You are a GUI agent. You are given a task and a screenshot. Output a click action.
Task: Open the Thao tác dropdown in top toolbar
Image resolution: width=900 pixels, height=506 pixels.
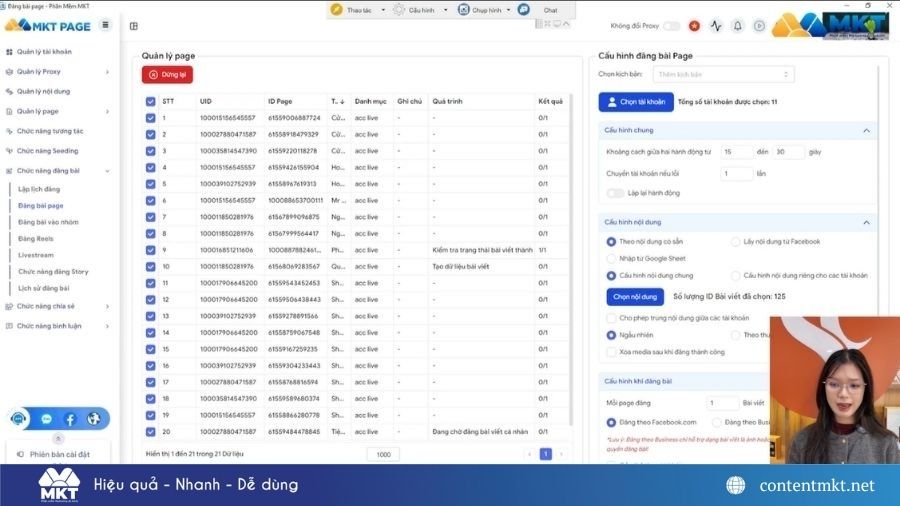pyautogui.click(x=383, y=10)
